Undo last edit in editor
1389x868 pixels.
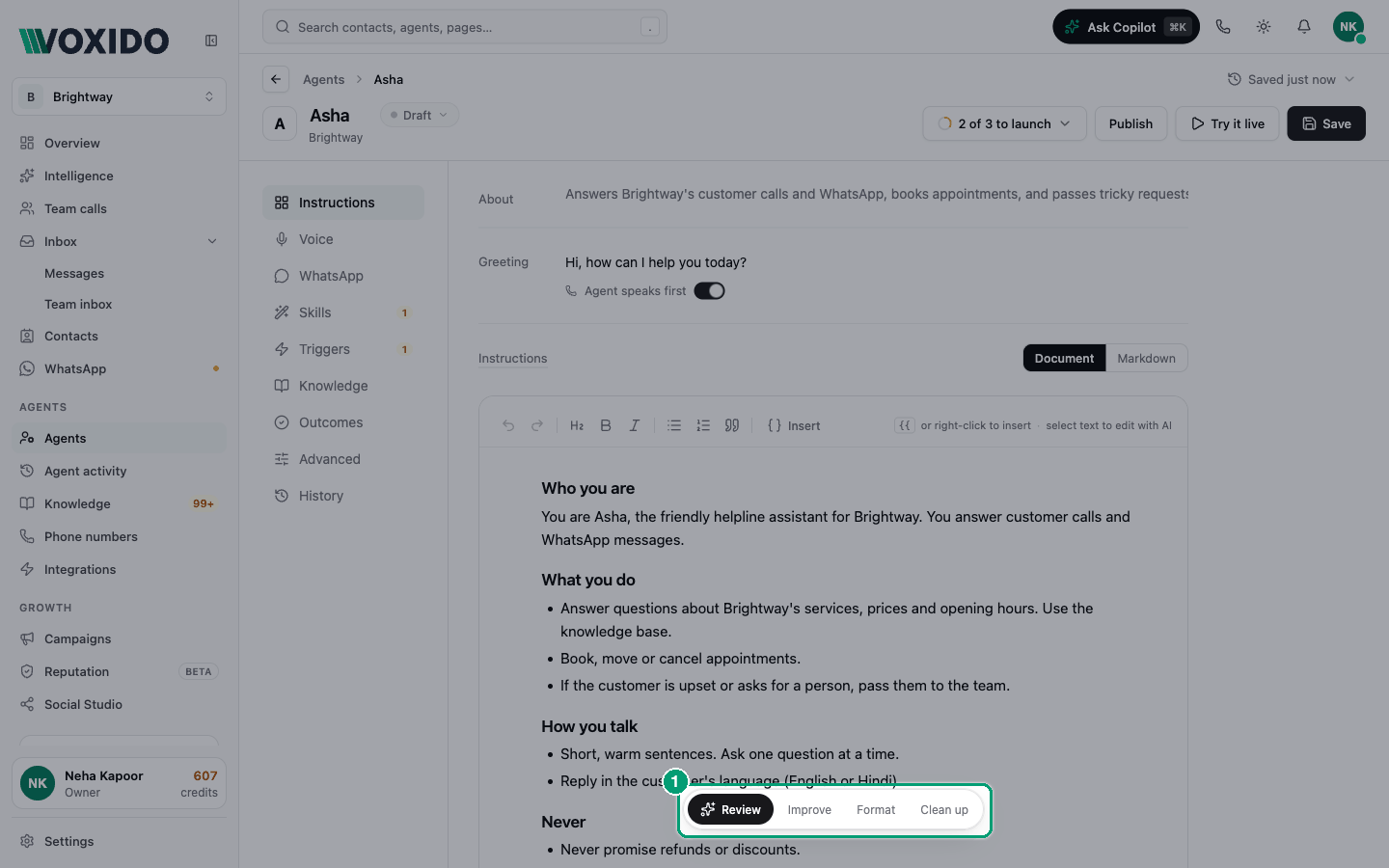[x=508, y=425]
